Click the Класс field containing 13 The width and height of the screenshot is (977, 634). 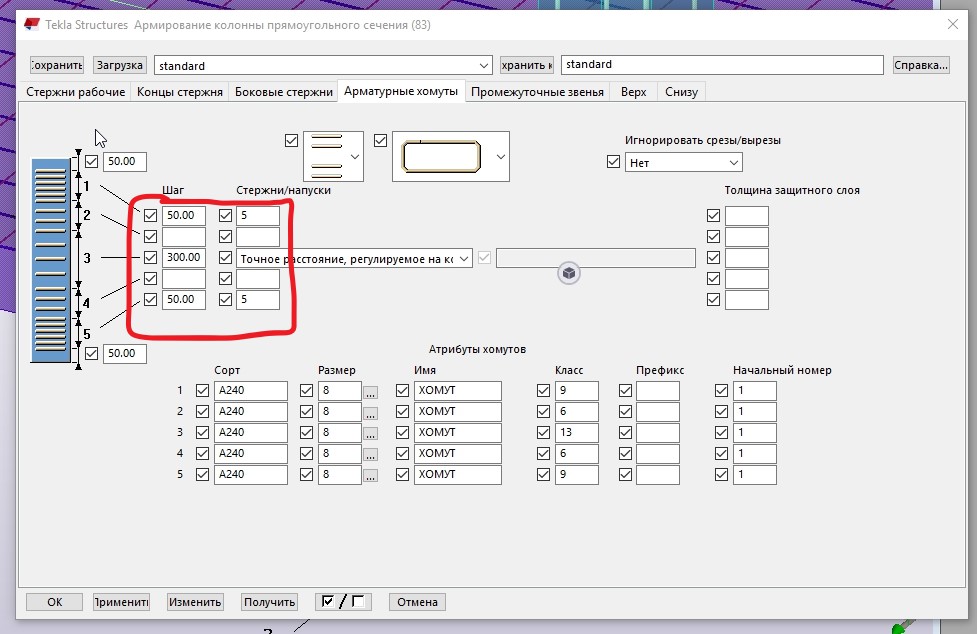(x=576, y=433)
